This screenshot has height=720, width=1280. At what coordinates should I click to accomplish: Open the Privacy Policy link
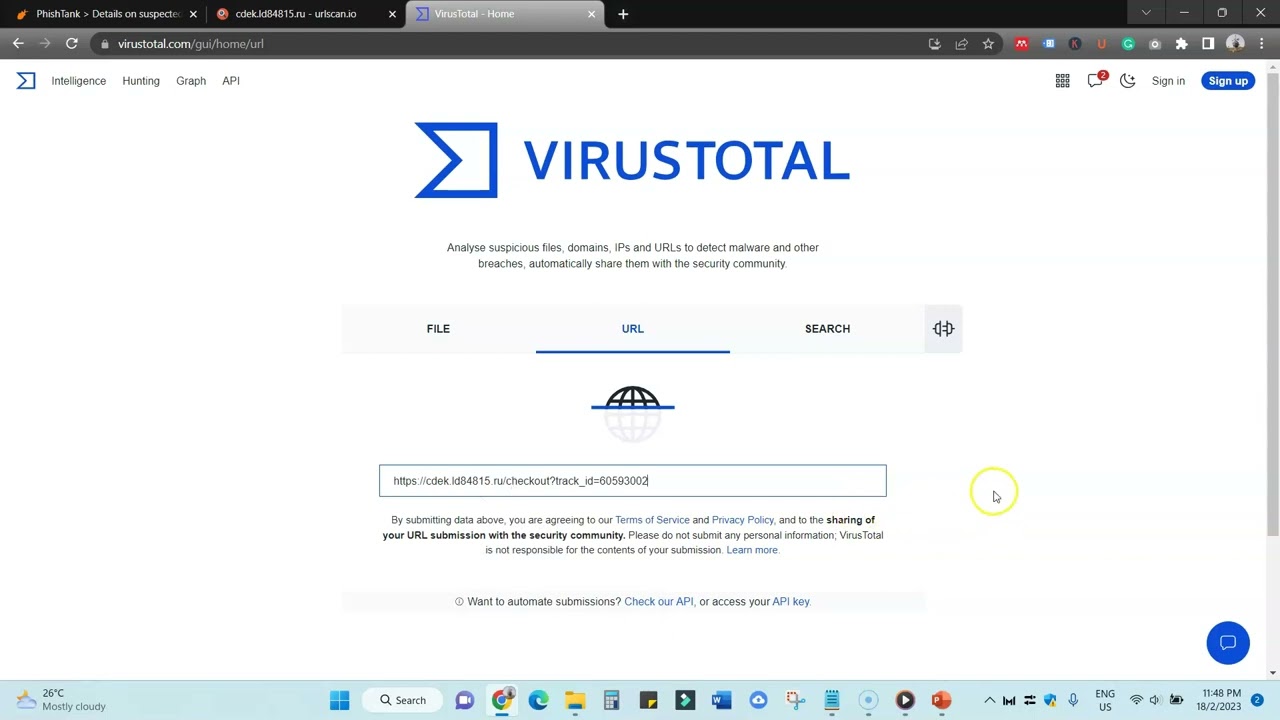pyautogui.click(x=743, y=520)
